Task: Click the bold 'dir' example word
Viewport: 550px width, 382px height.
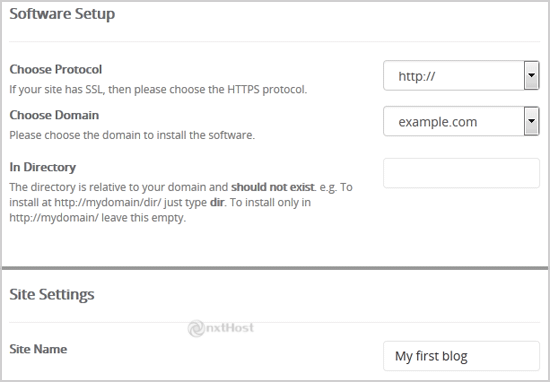Action: (217, 202)
